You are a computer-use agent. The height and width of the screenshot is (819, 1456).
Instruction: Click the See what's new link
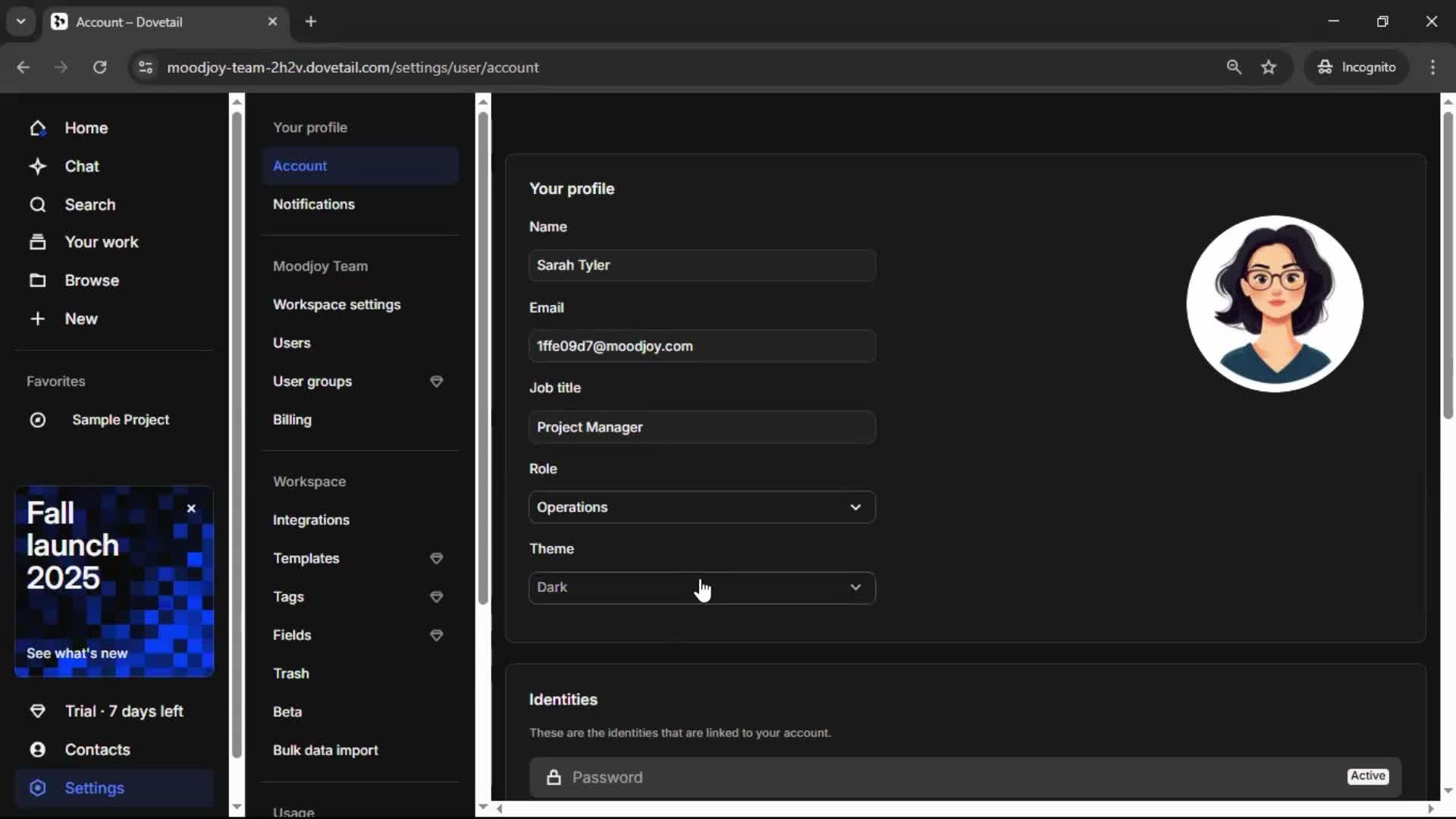(77, 653)
